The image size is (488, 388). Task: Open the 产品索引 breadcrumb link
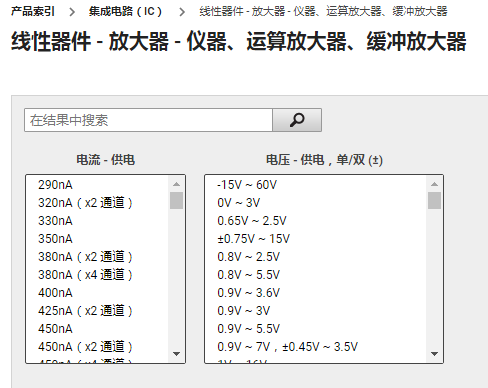33,12
